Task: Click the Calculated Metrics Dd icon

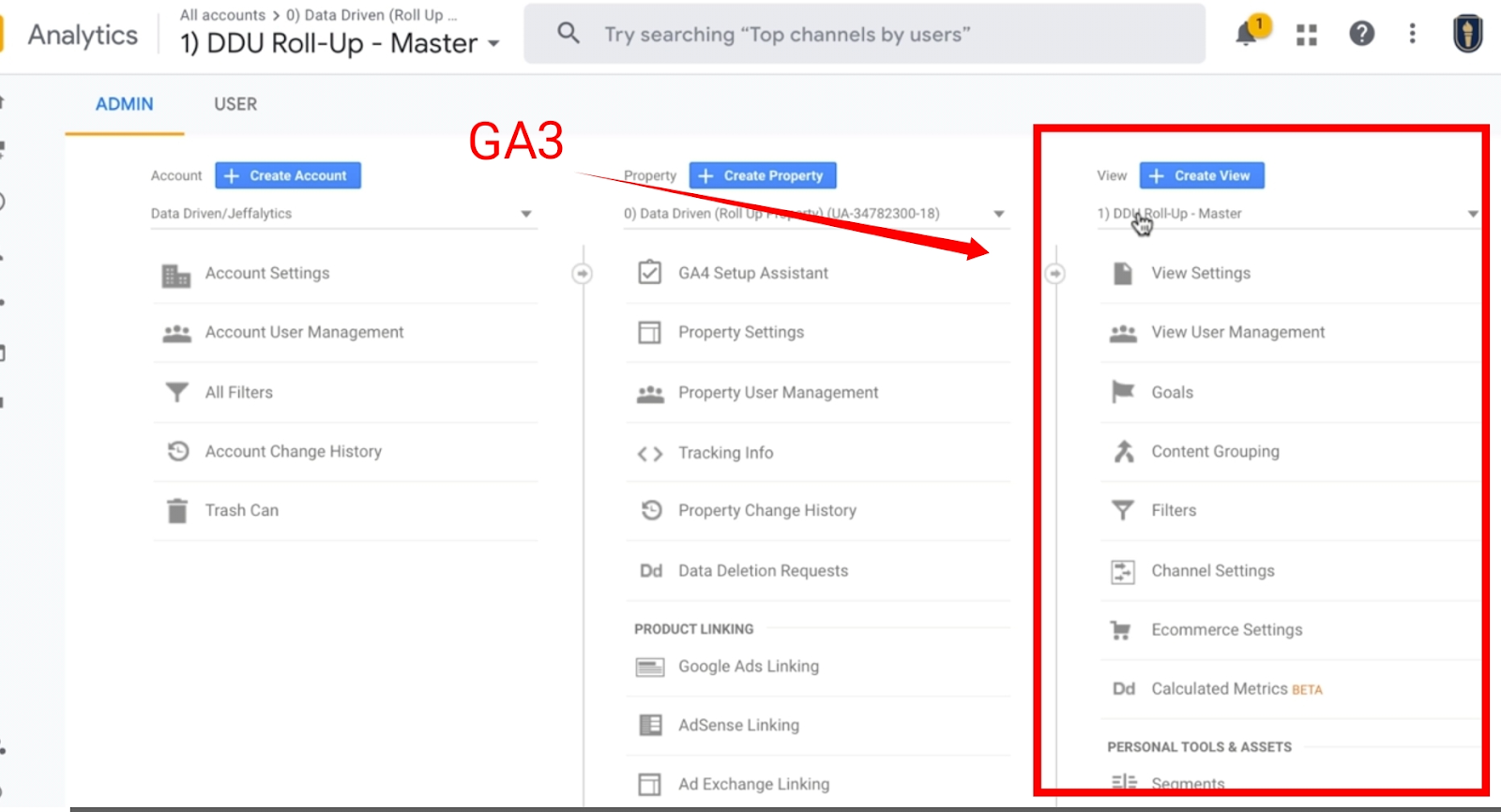Action: pos(1124,688)
